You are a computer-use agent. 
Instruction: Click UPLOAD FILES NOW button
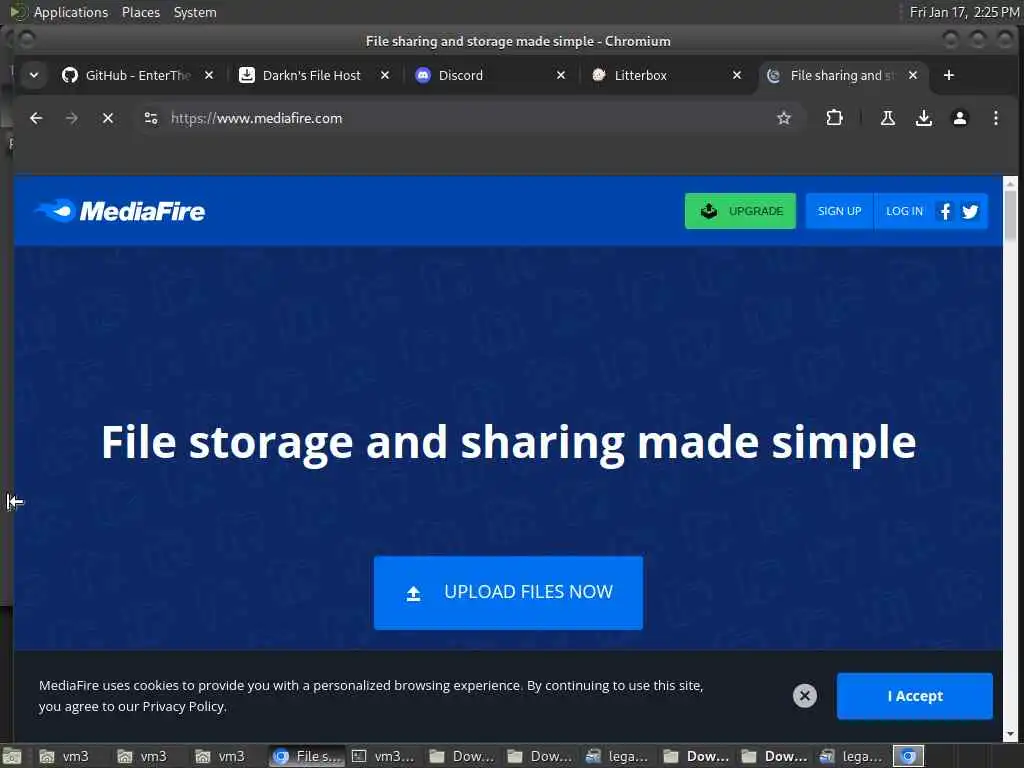508,593
